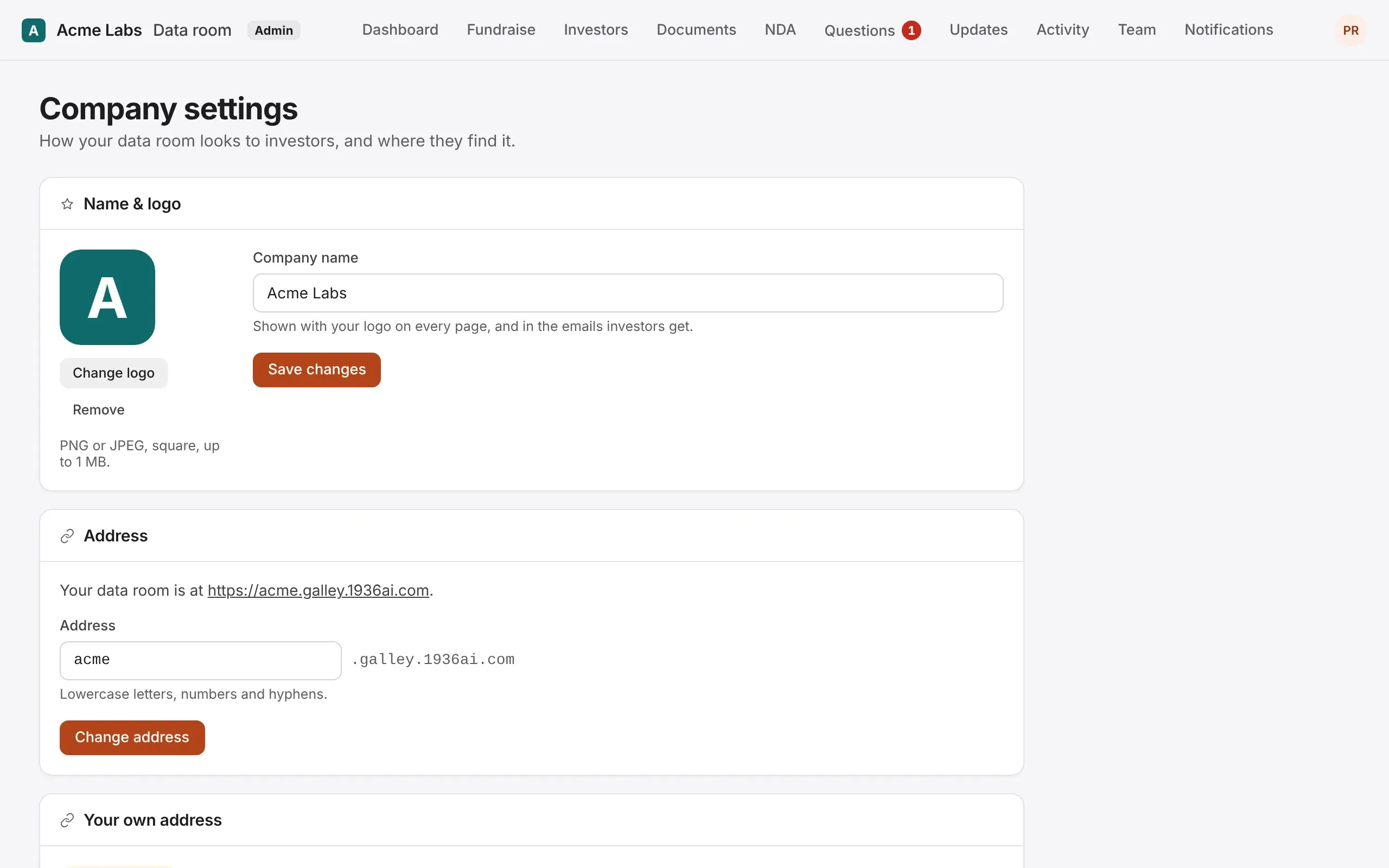Open the Notifications tab
The height and width of the screenshot is (868, 1389).
pos(1228,30)
